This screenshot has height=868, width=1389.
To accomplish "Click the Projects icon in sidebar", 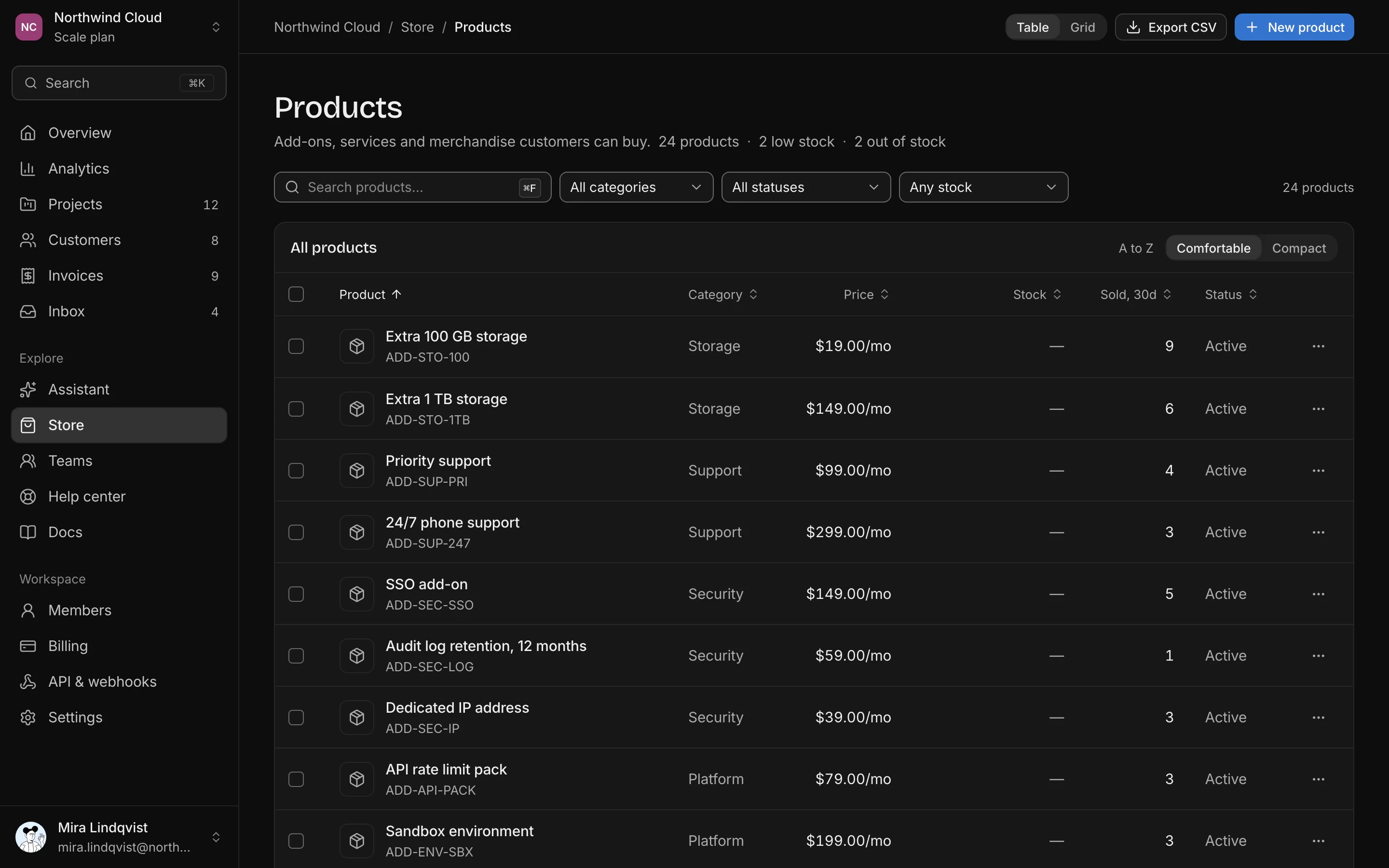I will [x=27, y=204].
